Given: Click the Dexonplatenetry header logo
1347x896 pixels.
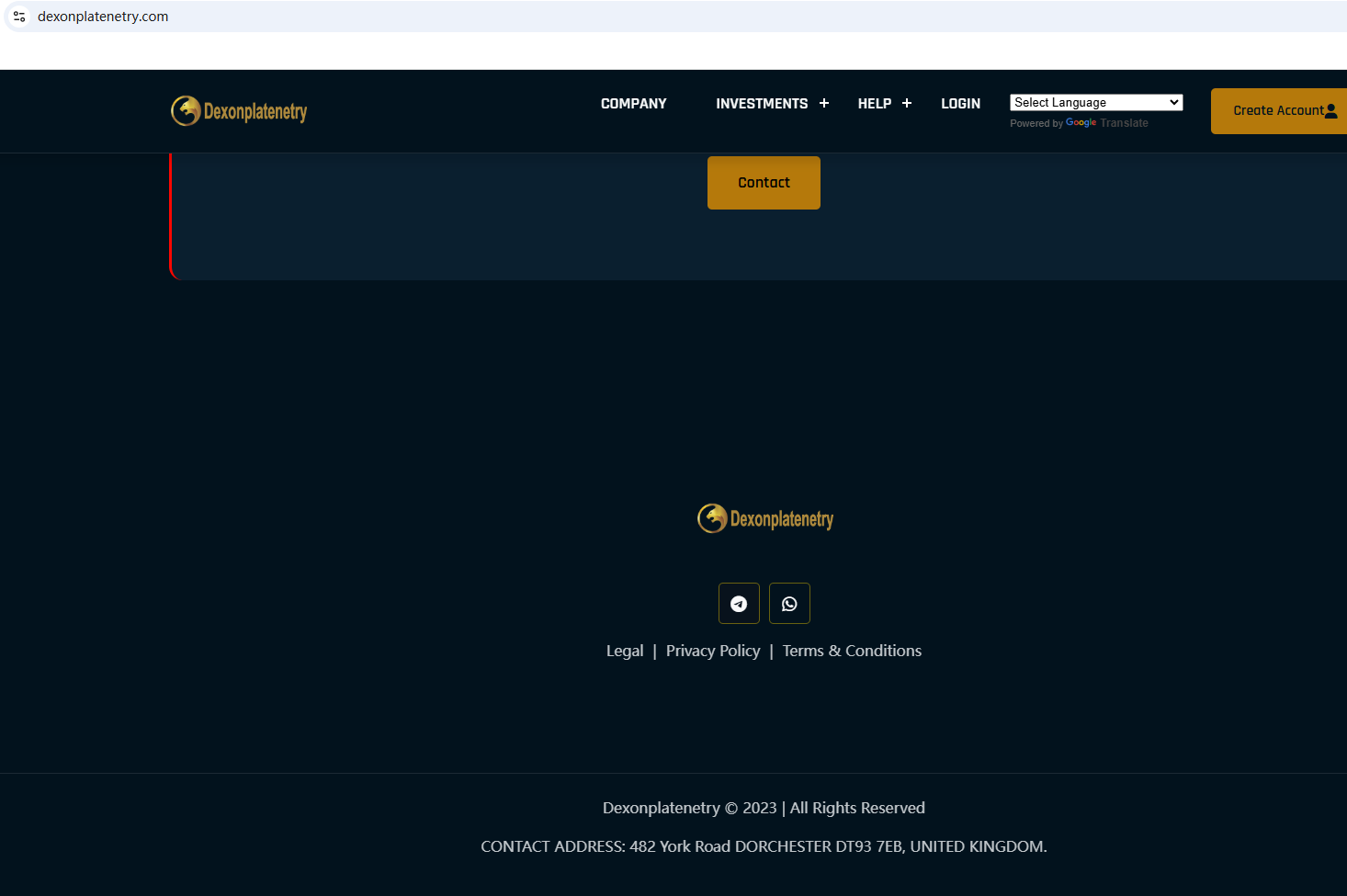Looking at the screenshot, I should (239, 111).
